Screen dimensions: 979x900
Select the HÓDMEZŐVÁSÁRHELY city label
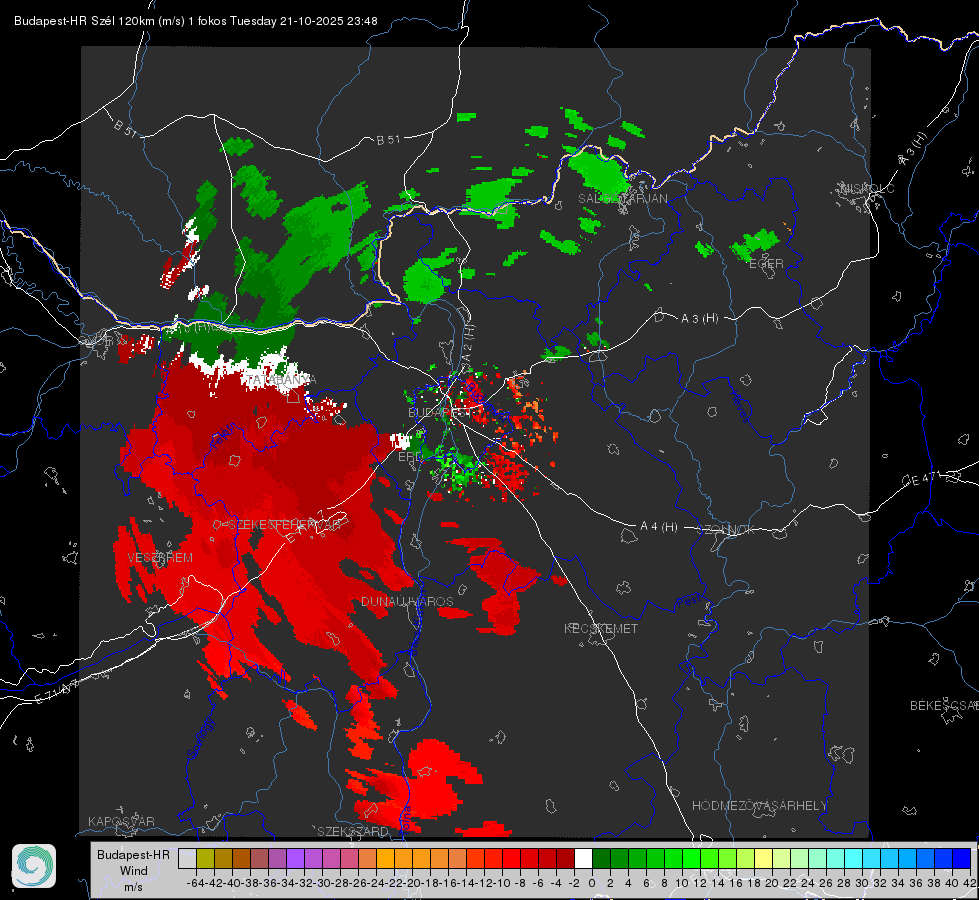(759, 806)
